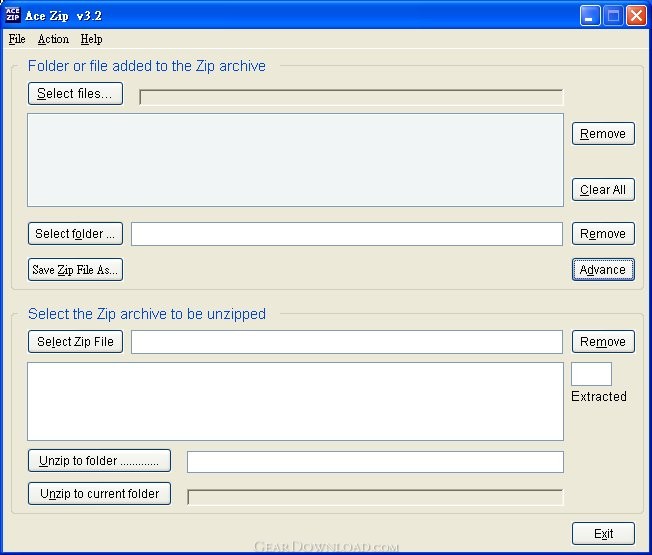Open the File menu

click(x=17, y=39)
